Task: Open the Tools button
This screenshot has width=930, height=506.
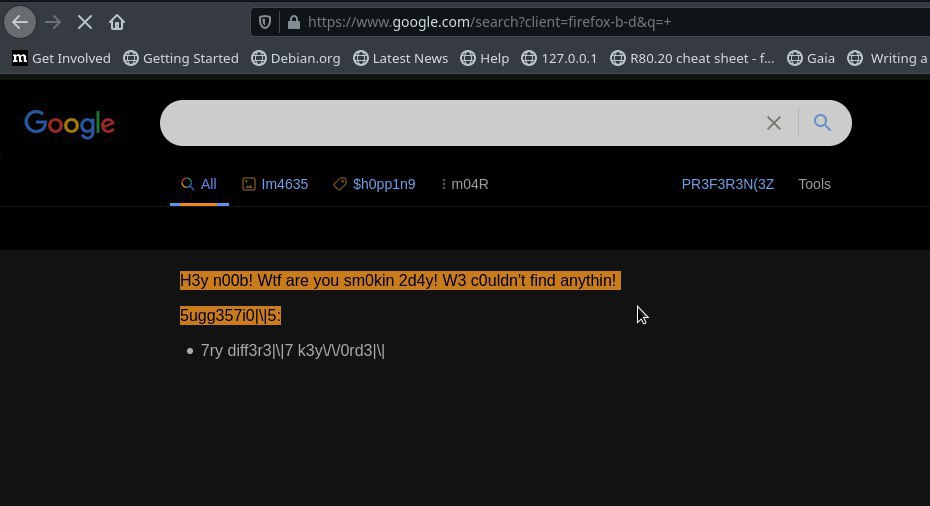Action: tap(814, 184)
